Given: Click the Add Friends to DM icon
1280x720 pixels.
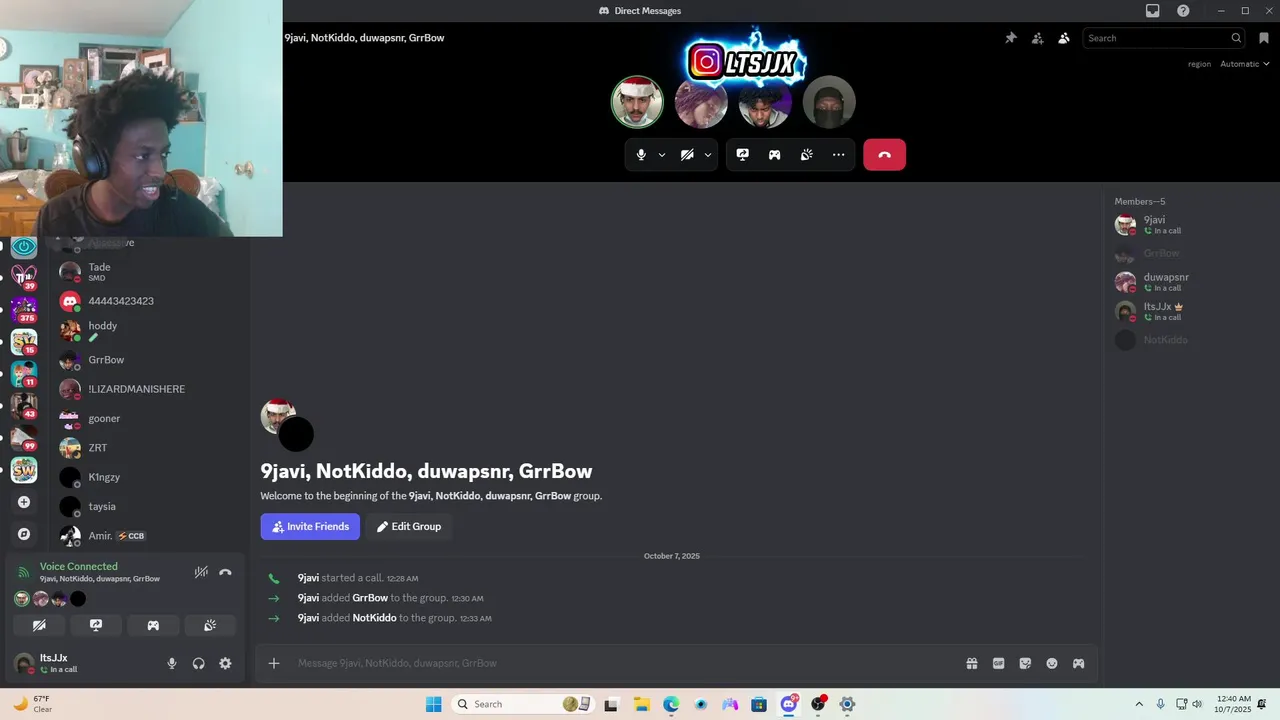Looking at the screenshot, I should pos(1037,38).
